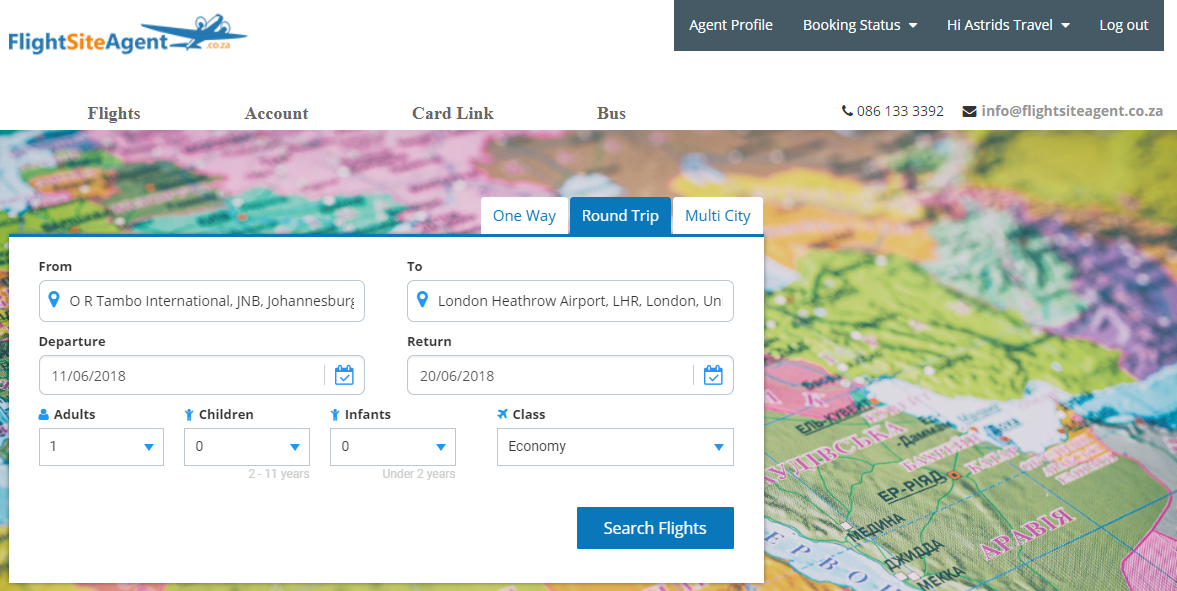Click the 'Return' field label
The width and height of the screenshot is (1177, 591).
[x=429, y=341]
